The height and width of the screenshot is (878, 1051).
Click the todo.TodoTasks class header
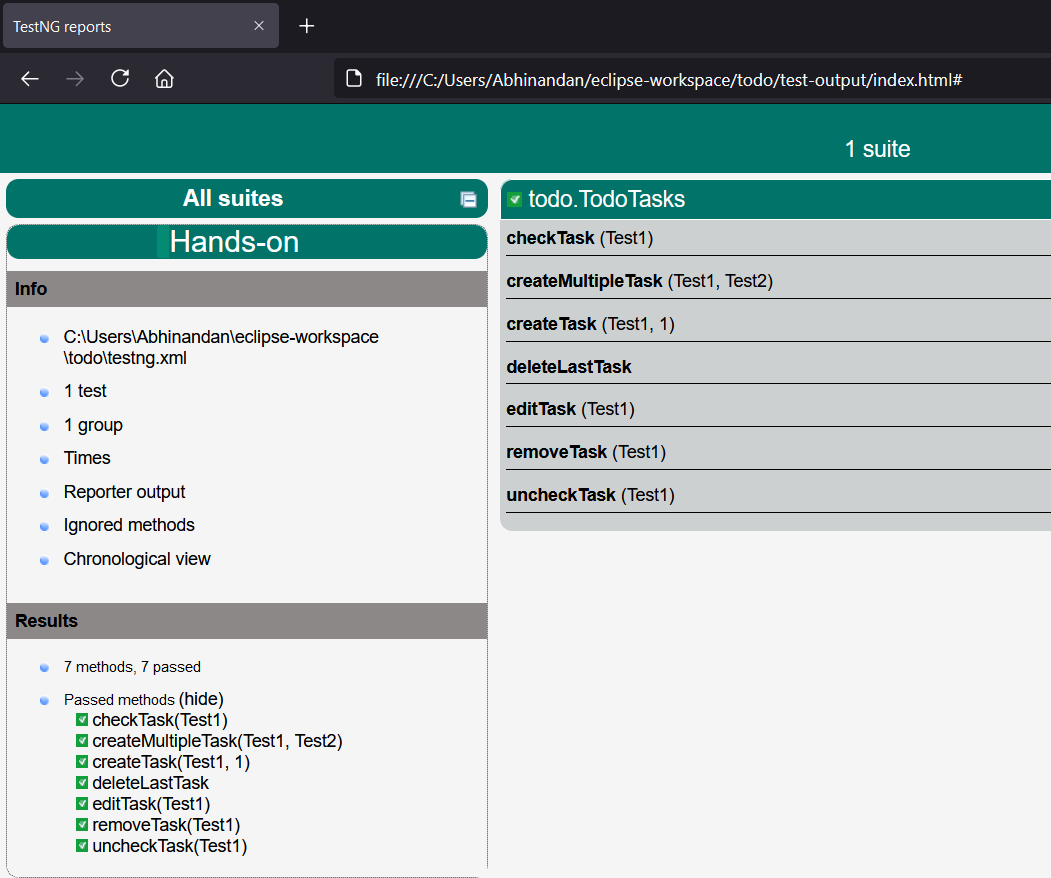pyautogui.click(x=776, y=199)
